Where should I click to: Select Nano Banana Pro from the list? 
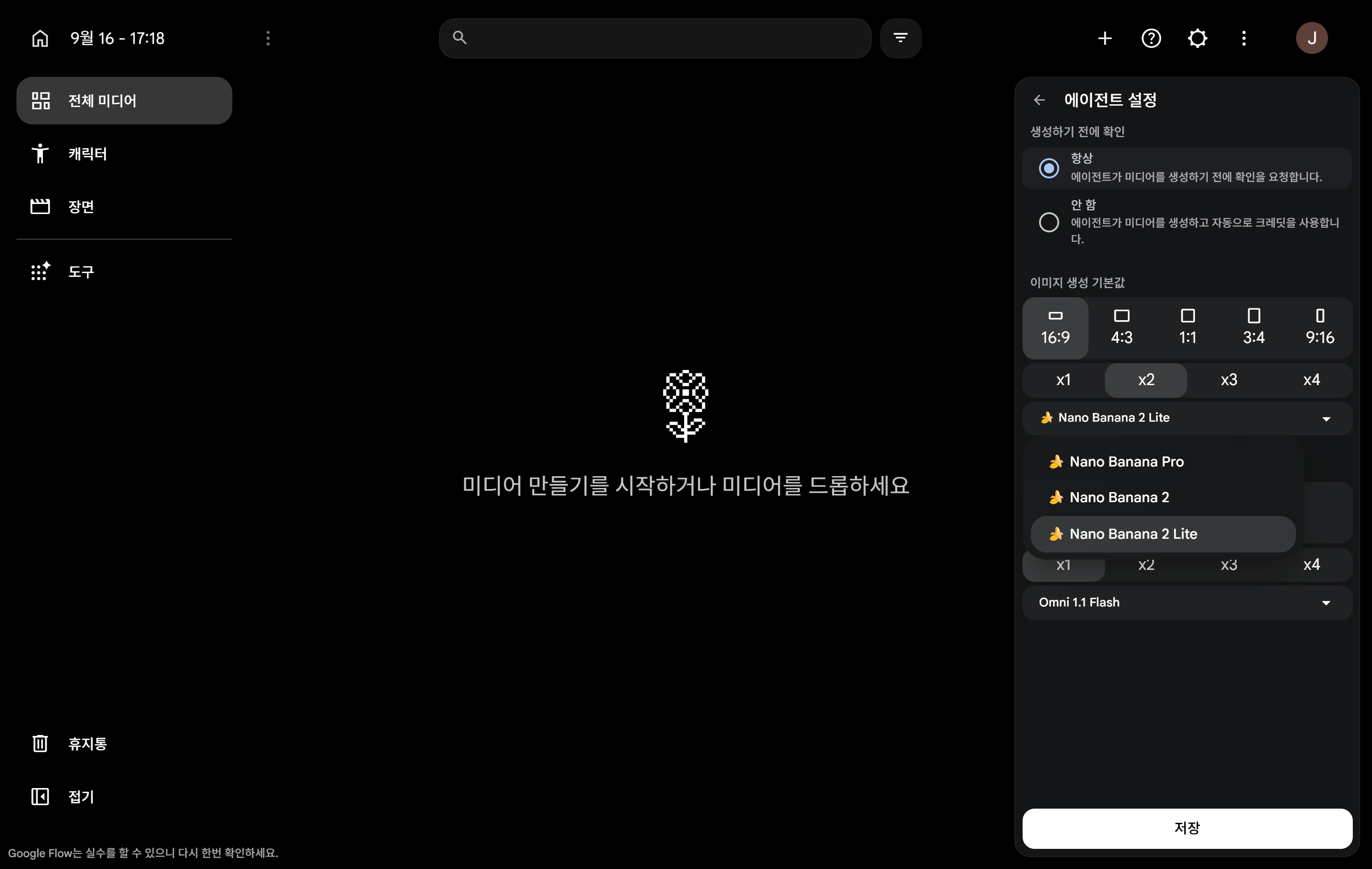[1163, 461]
